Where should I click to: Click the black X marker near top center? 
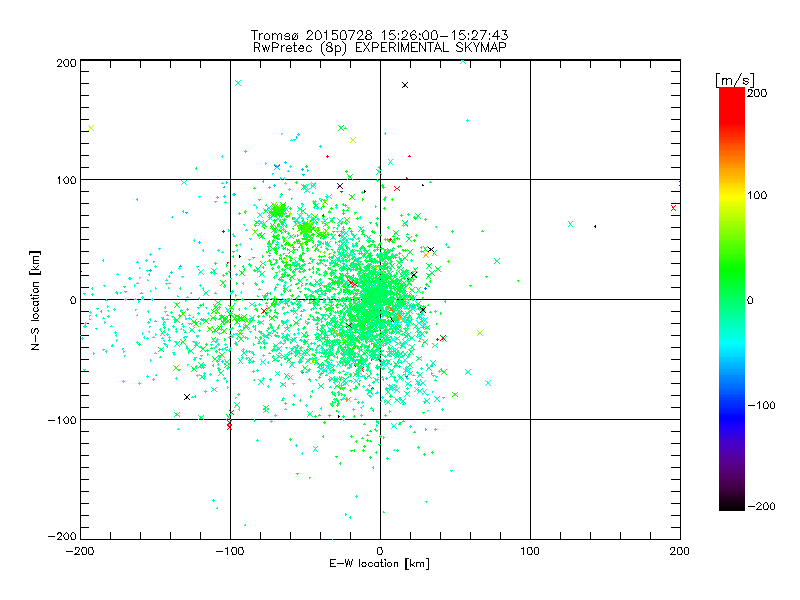tap(405, 85)
